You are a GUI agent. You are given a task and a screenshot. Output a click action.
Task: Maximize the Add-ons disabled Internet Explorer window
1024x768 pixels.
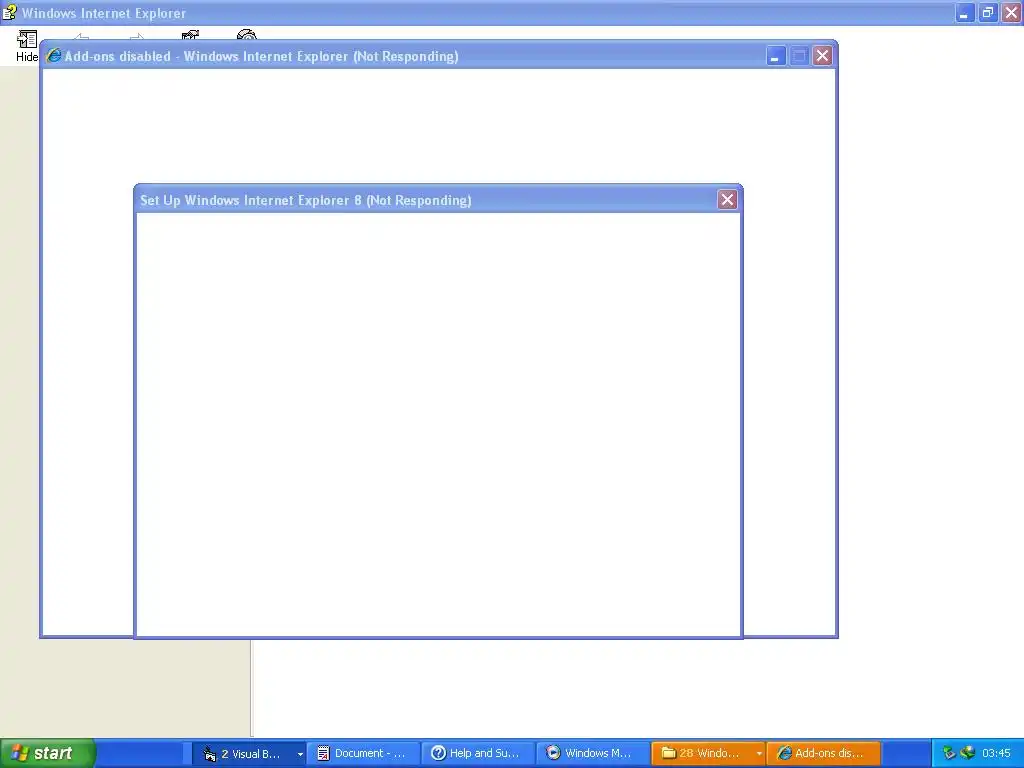(x=799, y=56)
